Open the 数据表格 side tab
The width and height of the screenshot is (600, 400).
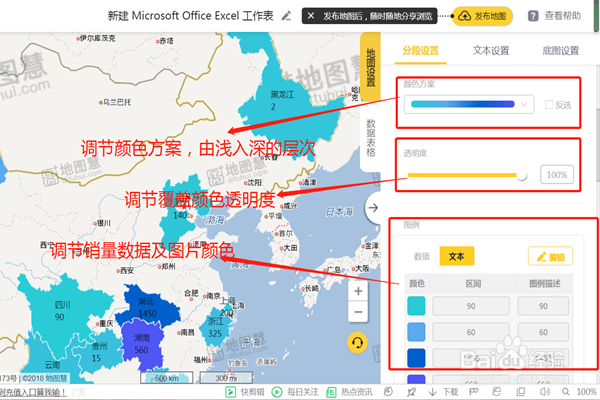[370, 138]
